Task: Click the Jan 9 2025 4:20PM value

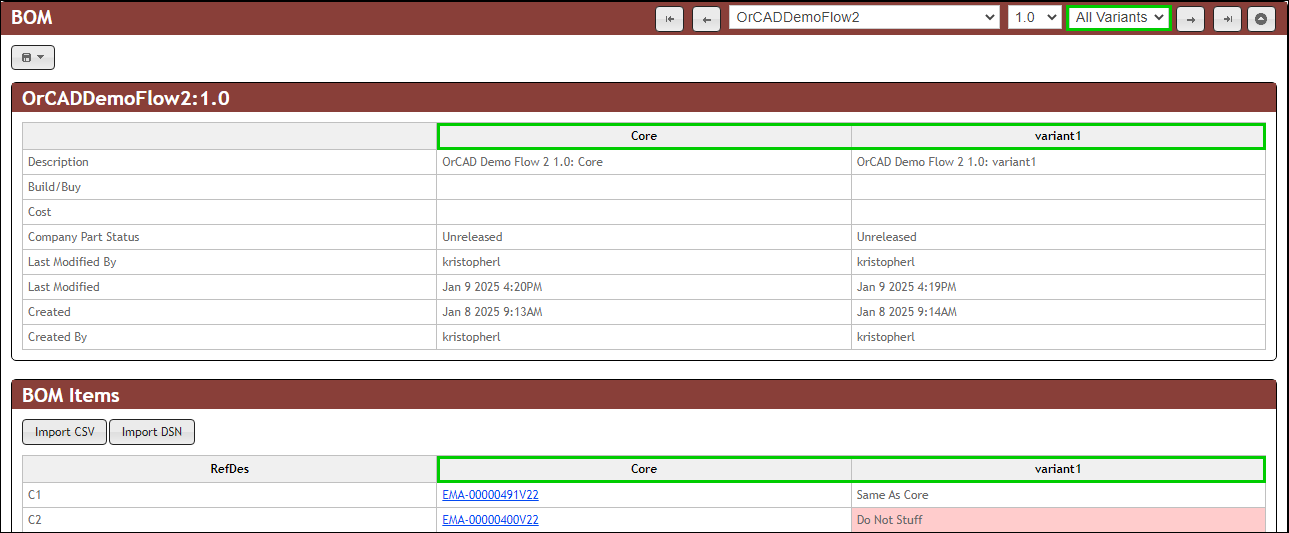Action: (492, 287)
